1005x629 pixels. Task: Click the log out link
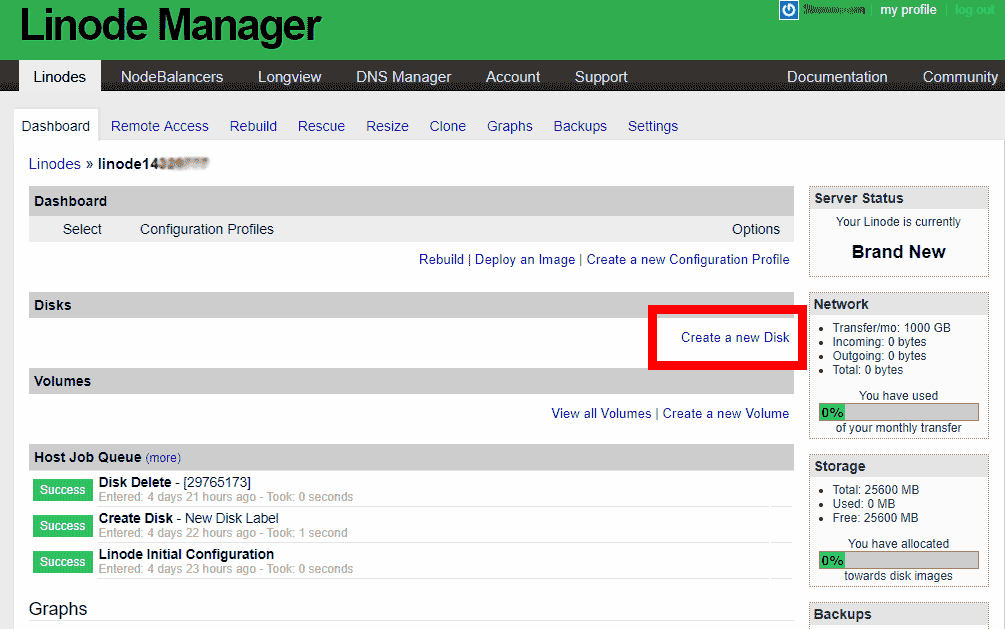(x=974, y=10)
